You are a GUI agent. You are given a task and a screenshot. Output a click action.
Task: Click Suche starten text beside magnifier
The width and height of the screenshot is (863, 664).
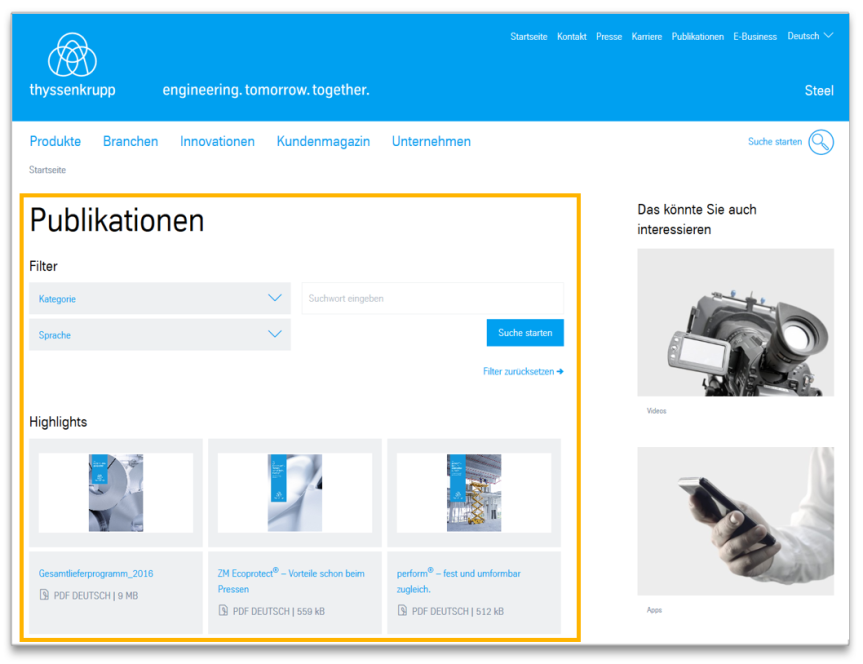pyautogui.click(x=774, y=142)
